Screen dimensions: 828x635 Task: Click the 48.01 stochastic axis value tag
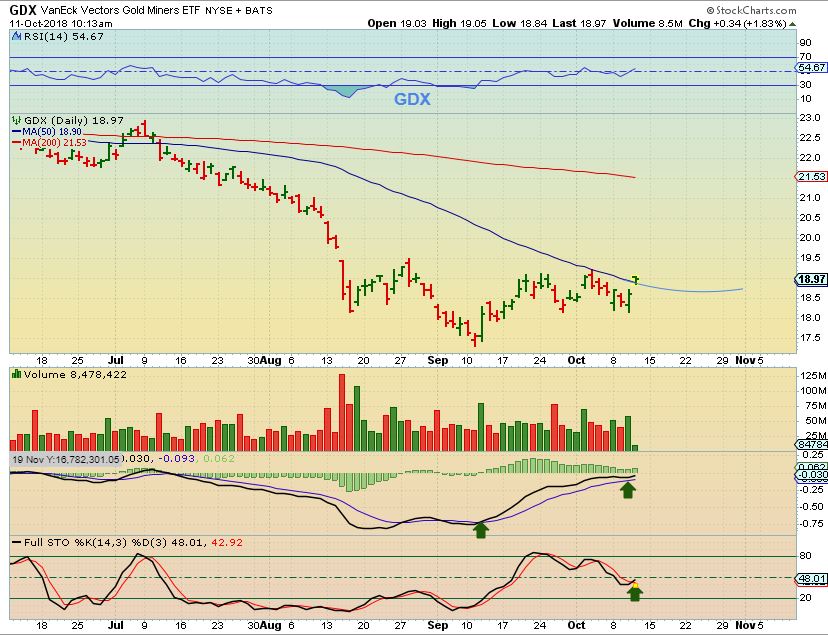(812, 579)
